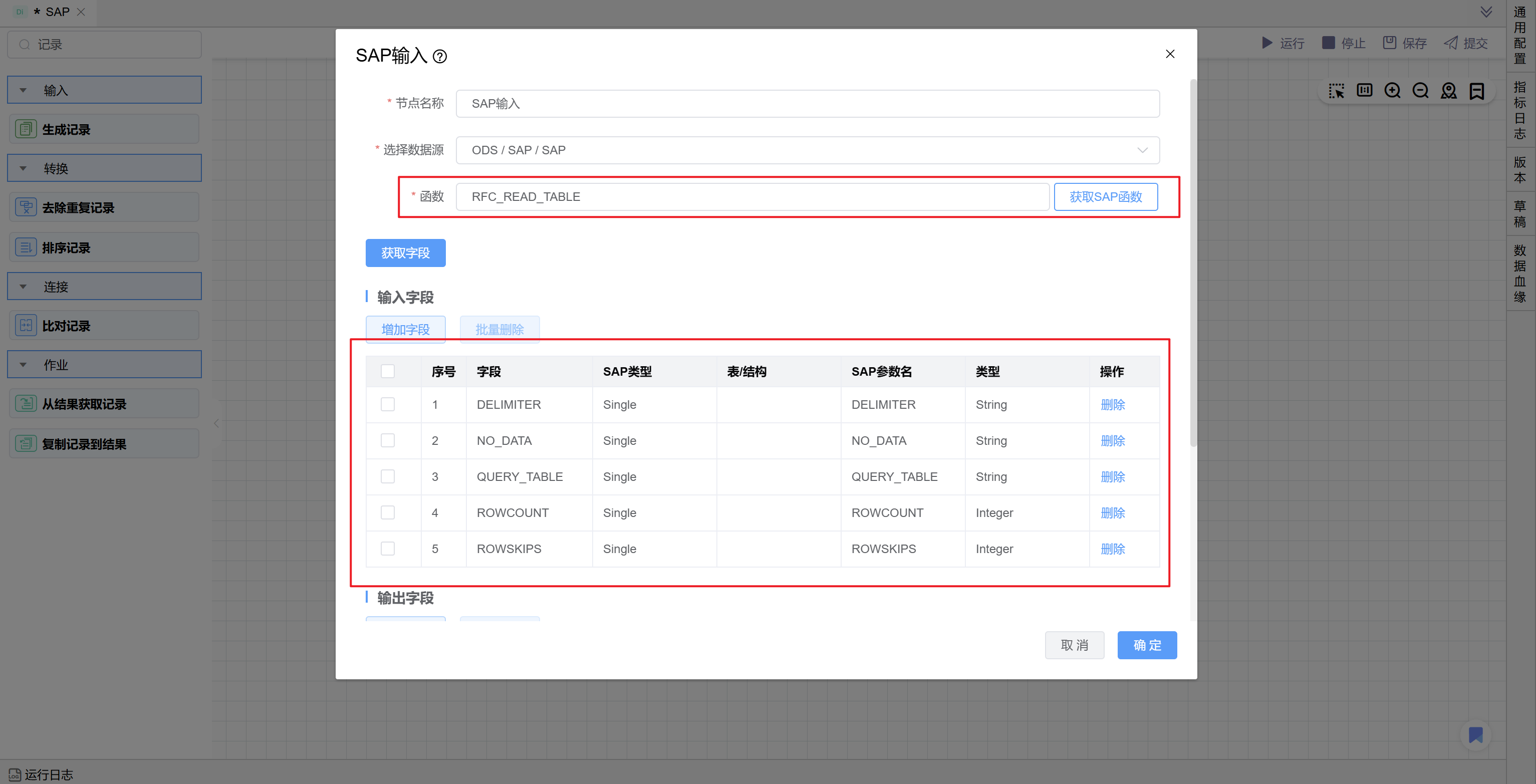1536x784 pixels.
Task: Click the dialog vertical scrollbar
Action: 1193,263
